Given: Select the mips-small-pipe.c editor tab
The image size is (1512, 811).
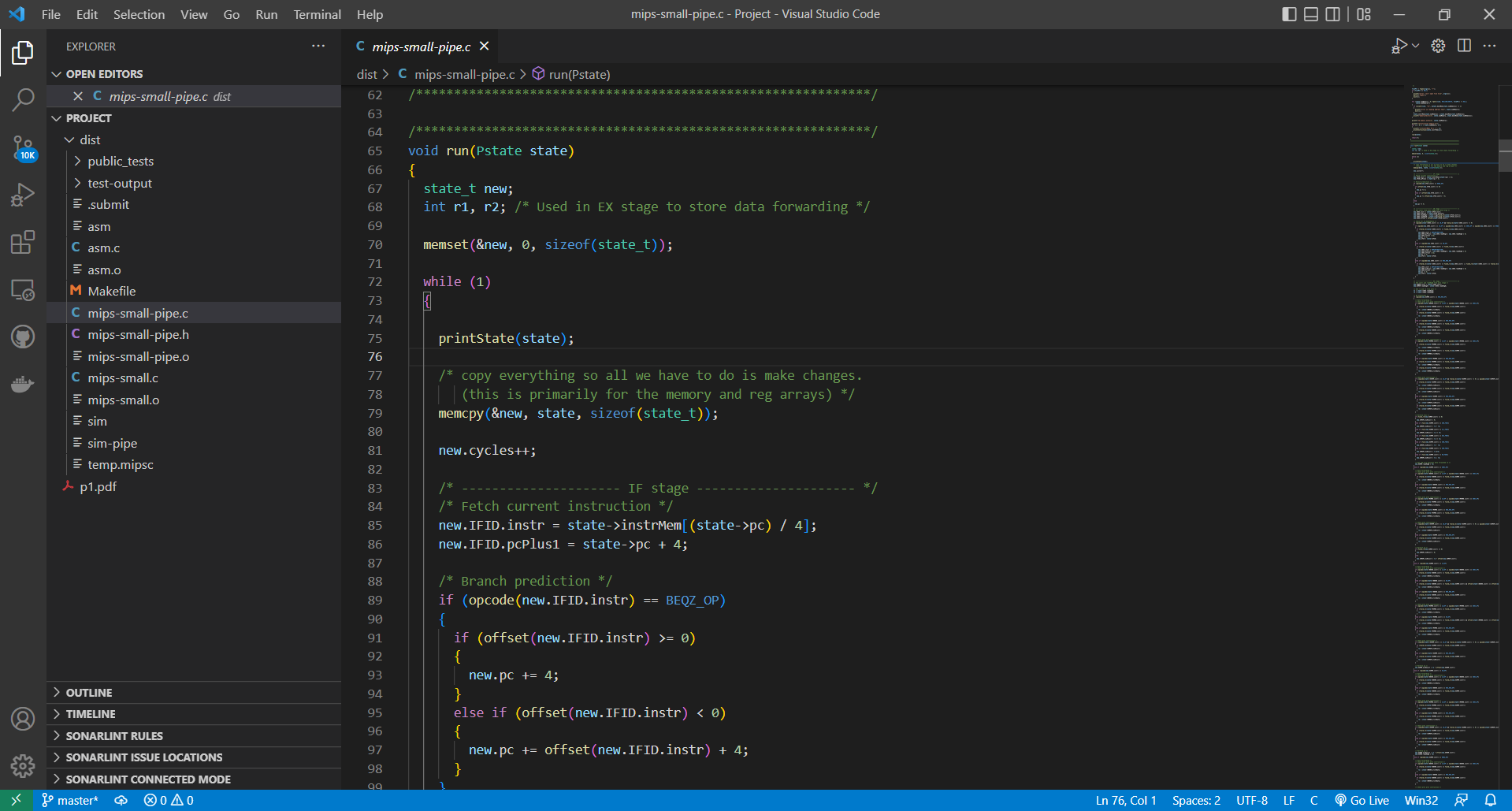Looking at the screenshot, I should tap(421, 47).
